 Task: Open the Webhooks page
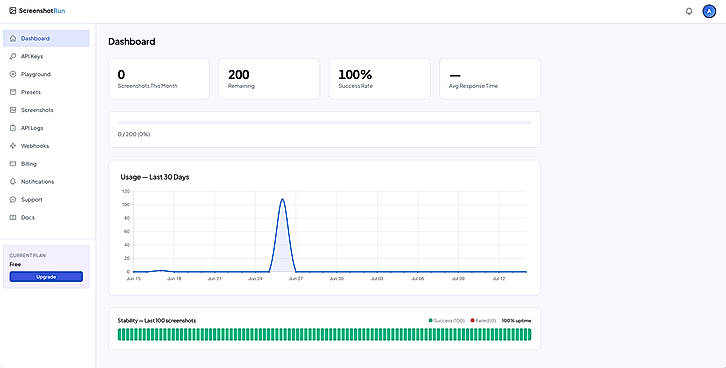click(x=46, y=146)
